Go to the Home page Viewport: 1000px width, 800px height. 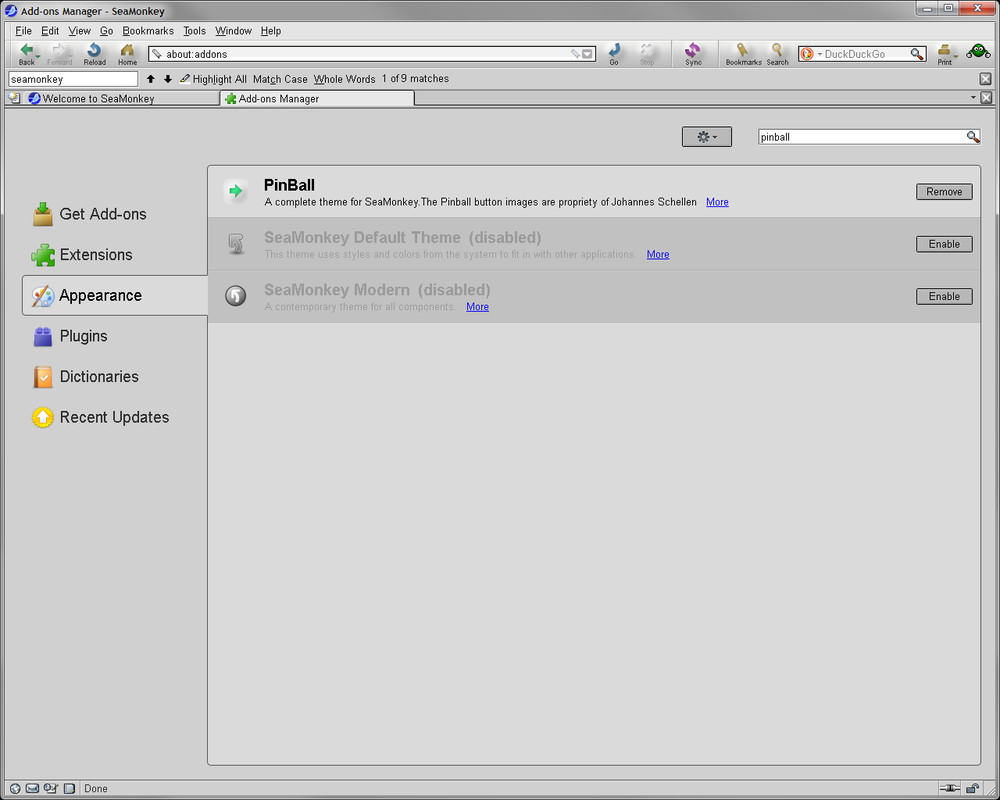point(128,54)
